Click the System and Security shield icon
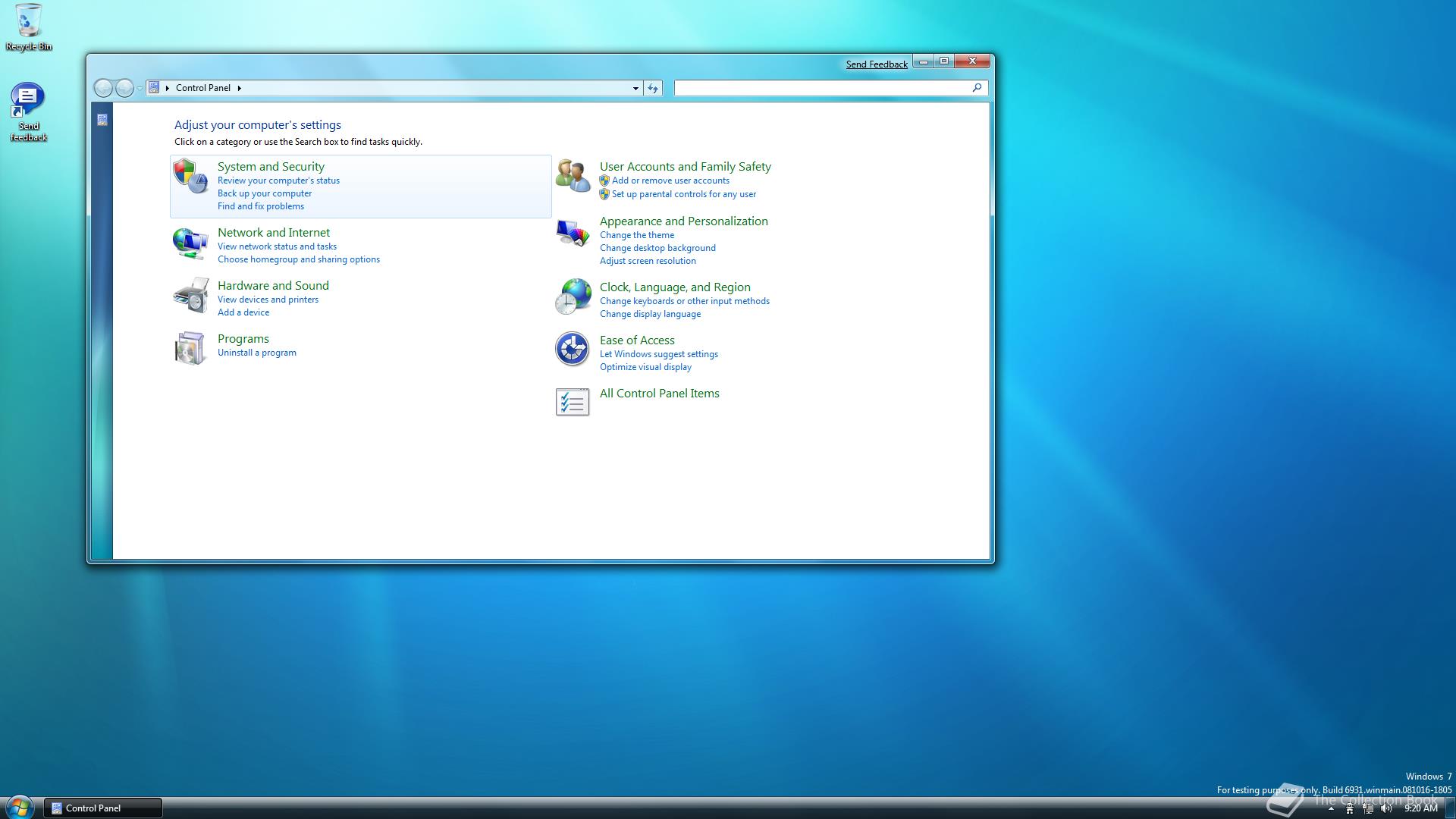The height and width of the screenshot is (819, 1456). (190, 176)
